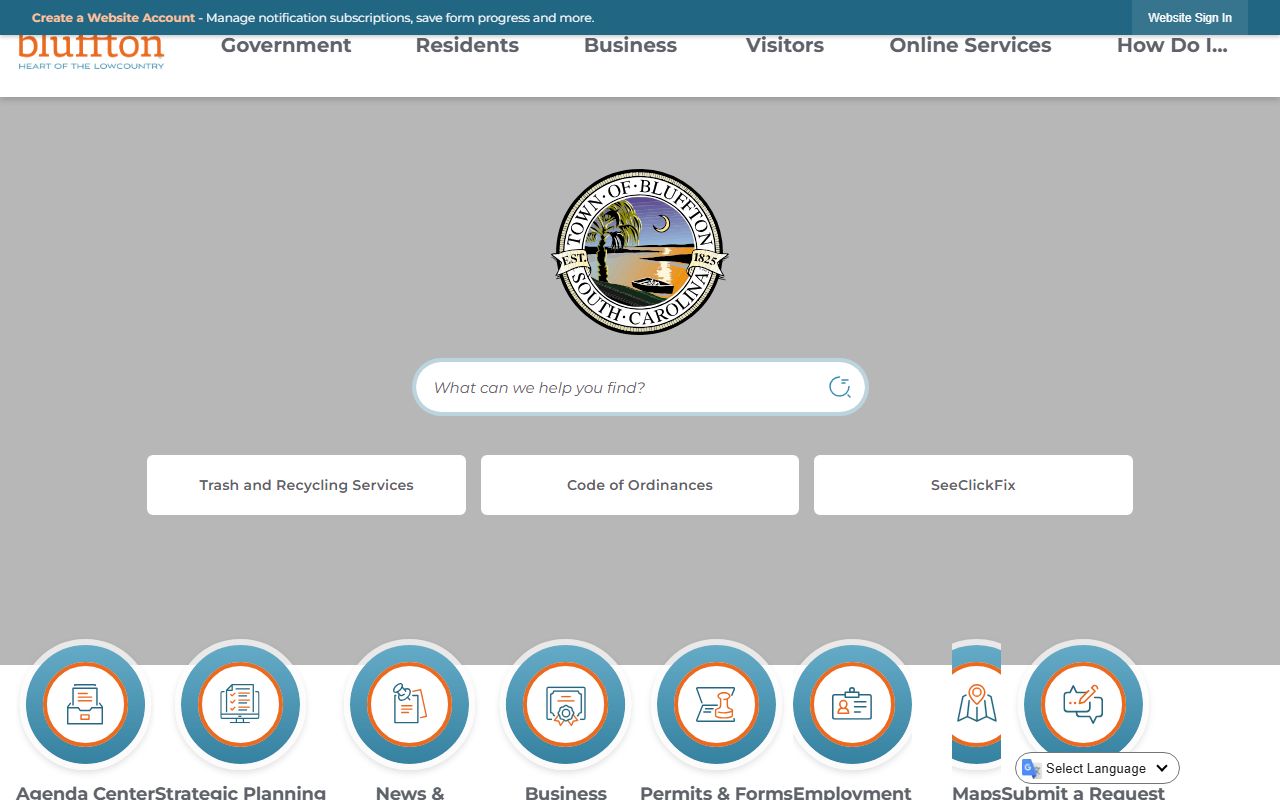1280x800 pixels.
Task: Click the Town of Bluffton seal
Action: (x=640, y=252)
